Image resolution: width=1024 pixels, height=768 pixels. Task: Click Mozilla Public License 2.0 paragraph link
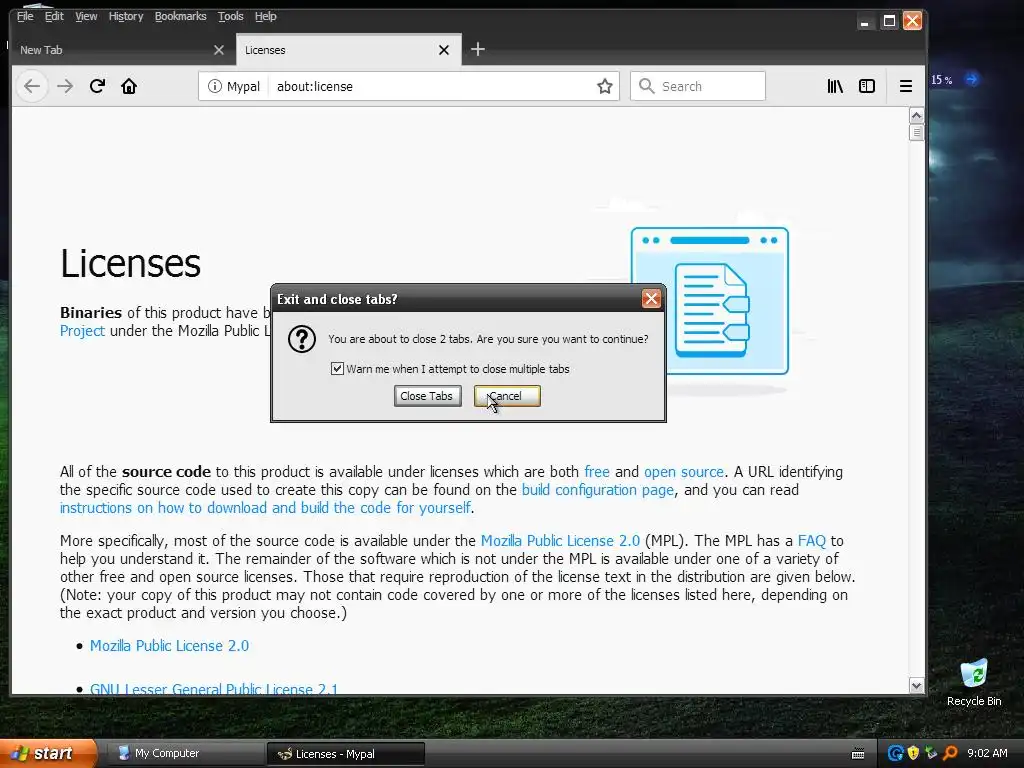(x=560, y=541)
